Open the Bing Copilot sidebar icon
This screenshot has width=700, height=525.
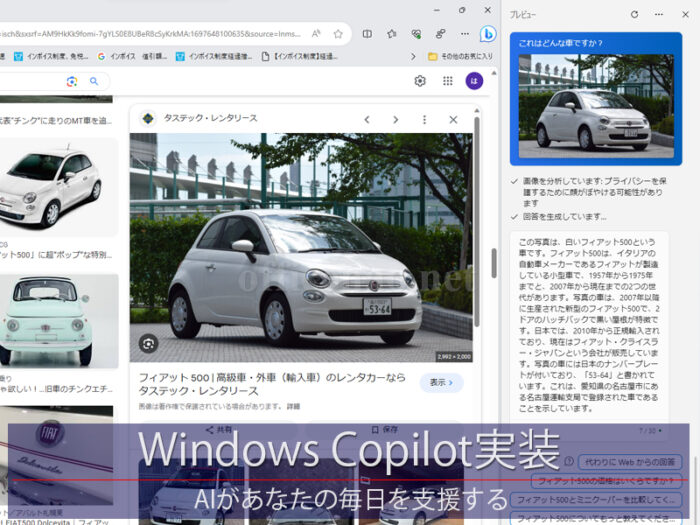pyautogui.click(x=488, y=33)
